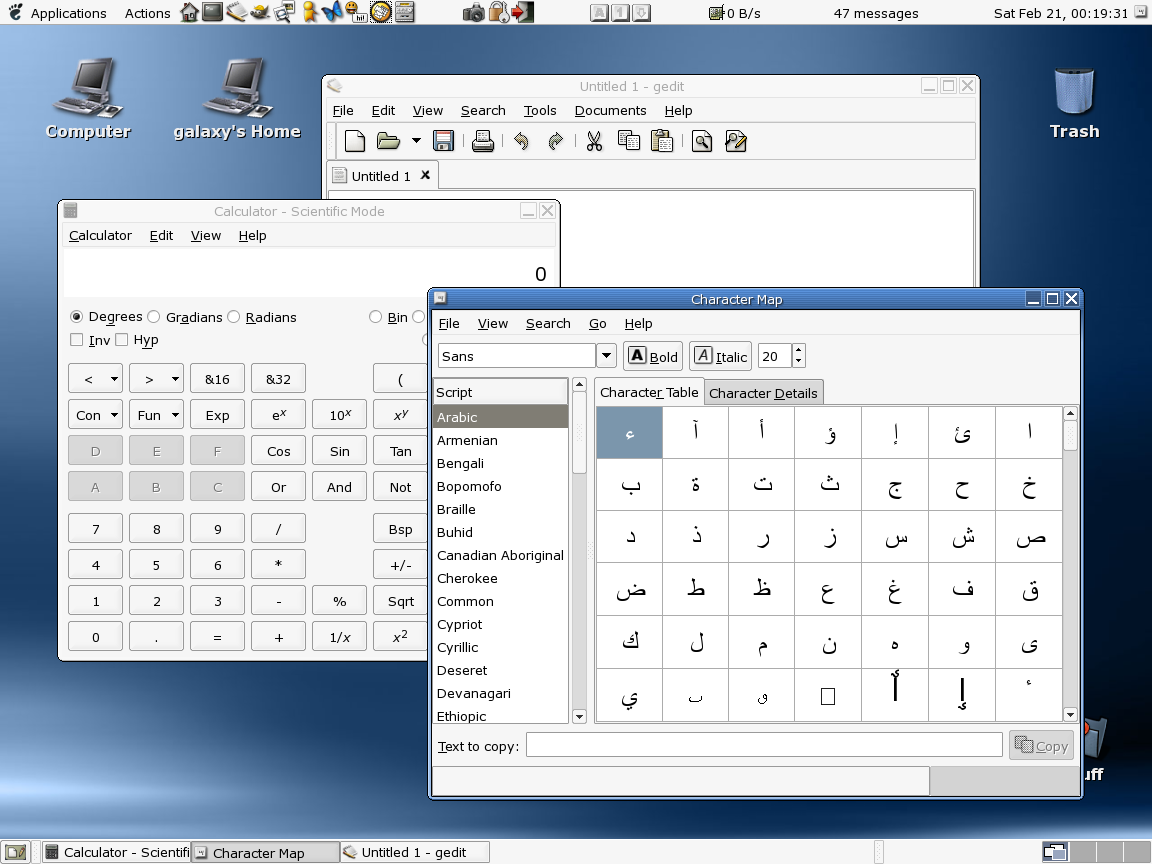Click the Save icon in gedit toolbar
Screen dimensions: 1152x864
[x=443, y=141]
